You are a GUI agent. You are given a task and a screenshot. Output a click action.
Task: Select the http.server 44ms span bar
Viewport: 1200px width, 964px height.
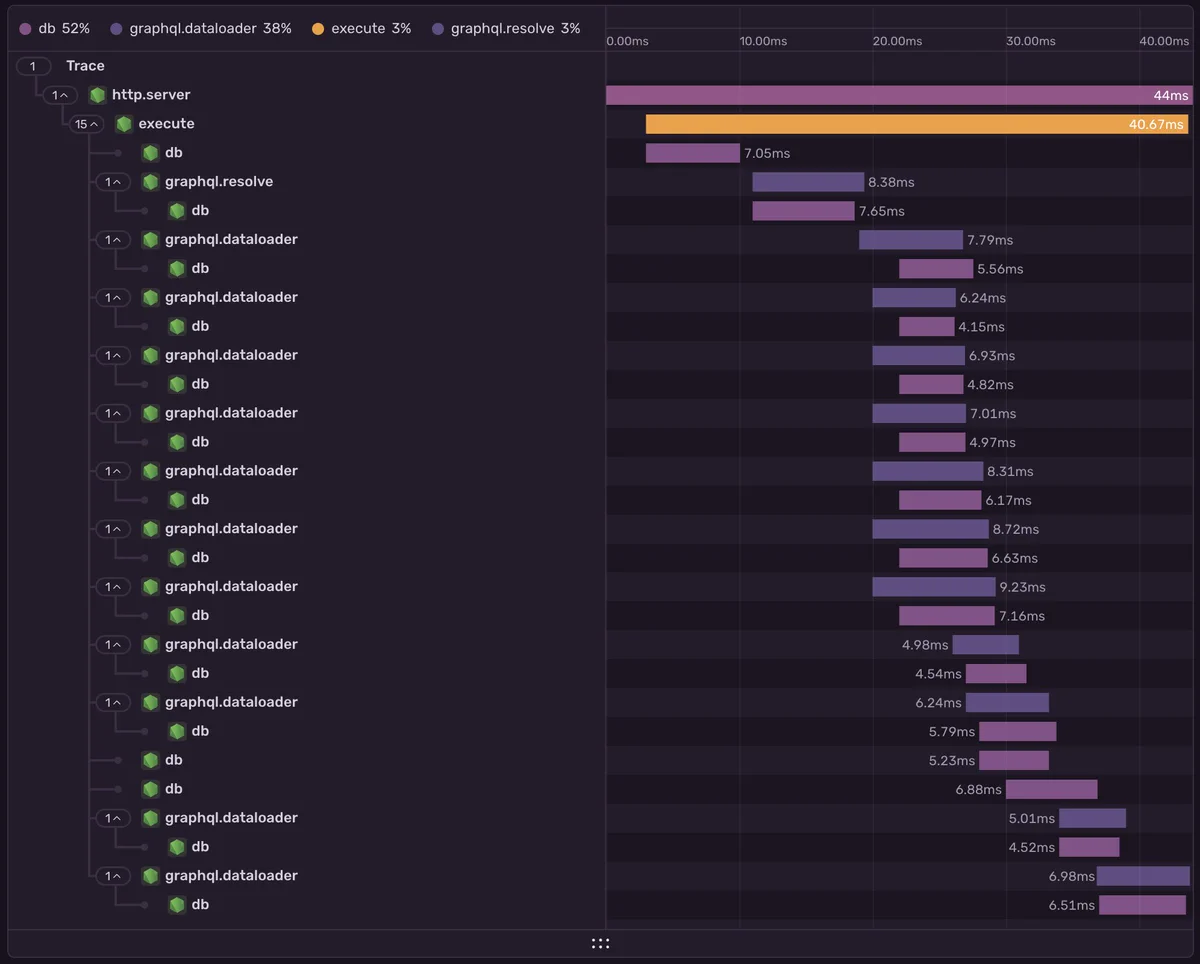[899, 95]
